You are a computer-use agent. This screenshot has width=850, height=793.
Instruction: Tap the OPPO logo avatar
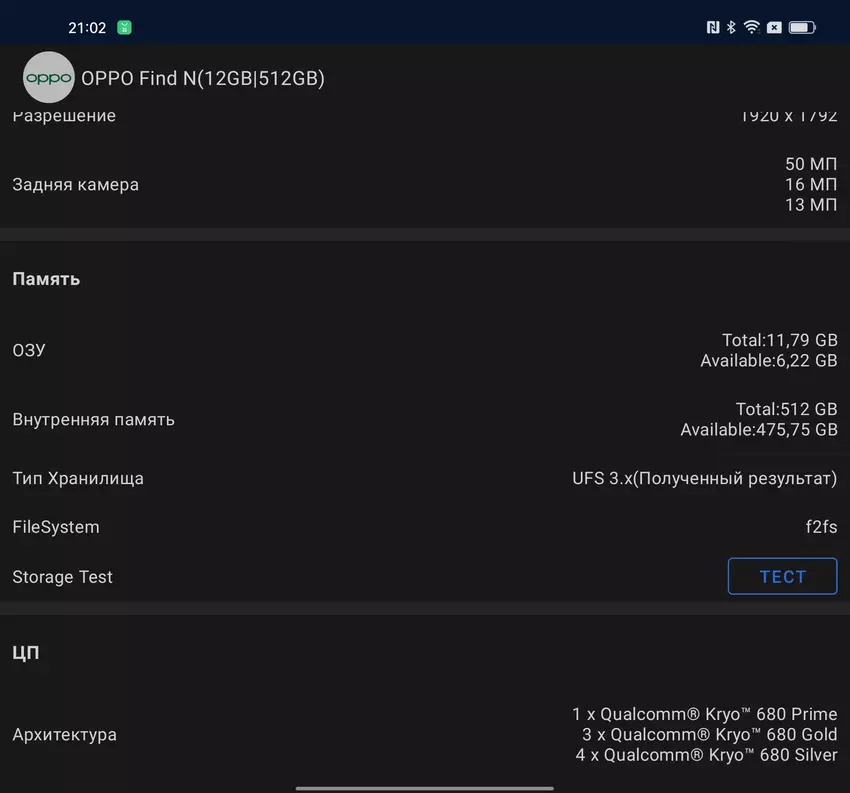pyautogui.click(x=48, y=78)
